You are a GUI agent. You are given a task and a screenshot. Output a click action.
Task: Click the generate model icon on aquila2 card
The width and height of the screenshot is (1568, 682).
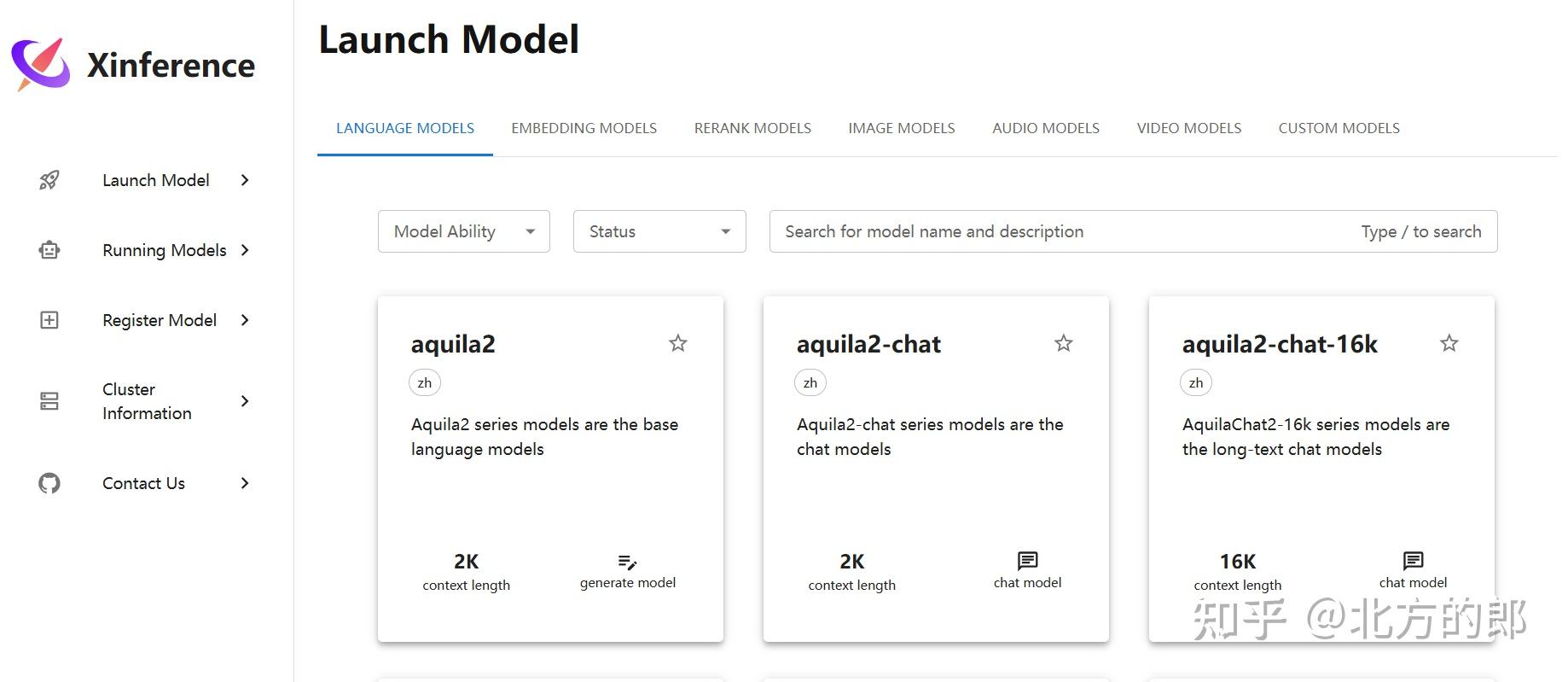[x=627, y=562]
